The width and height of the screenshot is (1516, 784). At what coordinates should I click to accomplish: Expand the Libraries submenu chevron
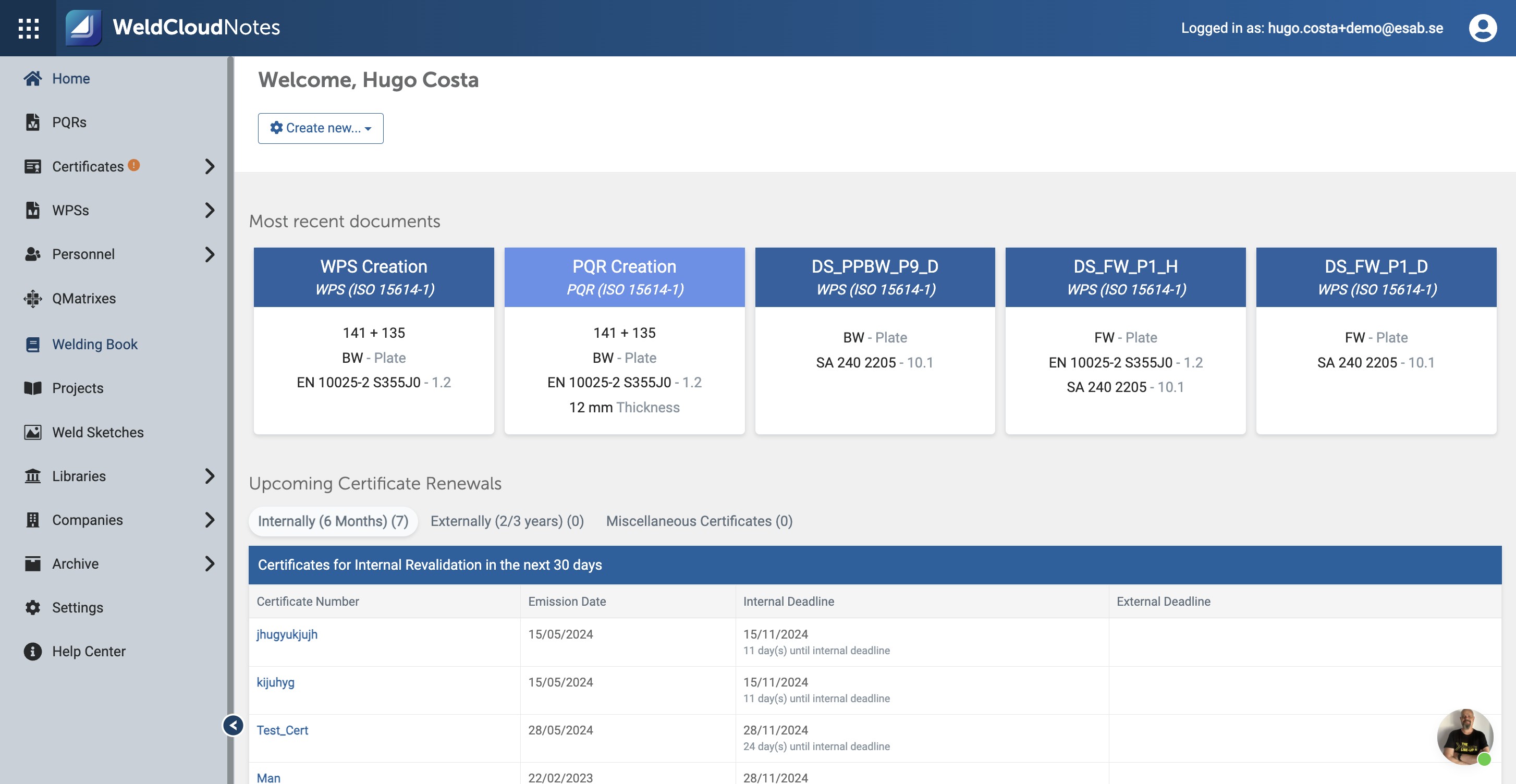pyautogui.click(x=210, y=475)
